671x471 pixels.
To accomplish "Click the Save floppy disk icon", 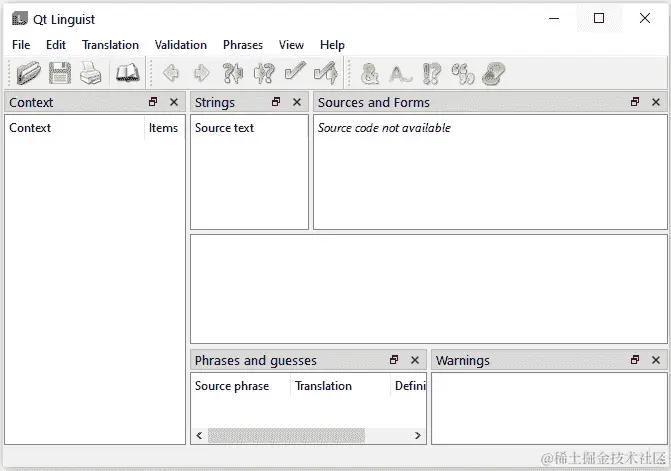I will click(x=60, y=73).
